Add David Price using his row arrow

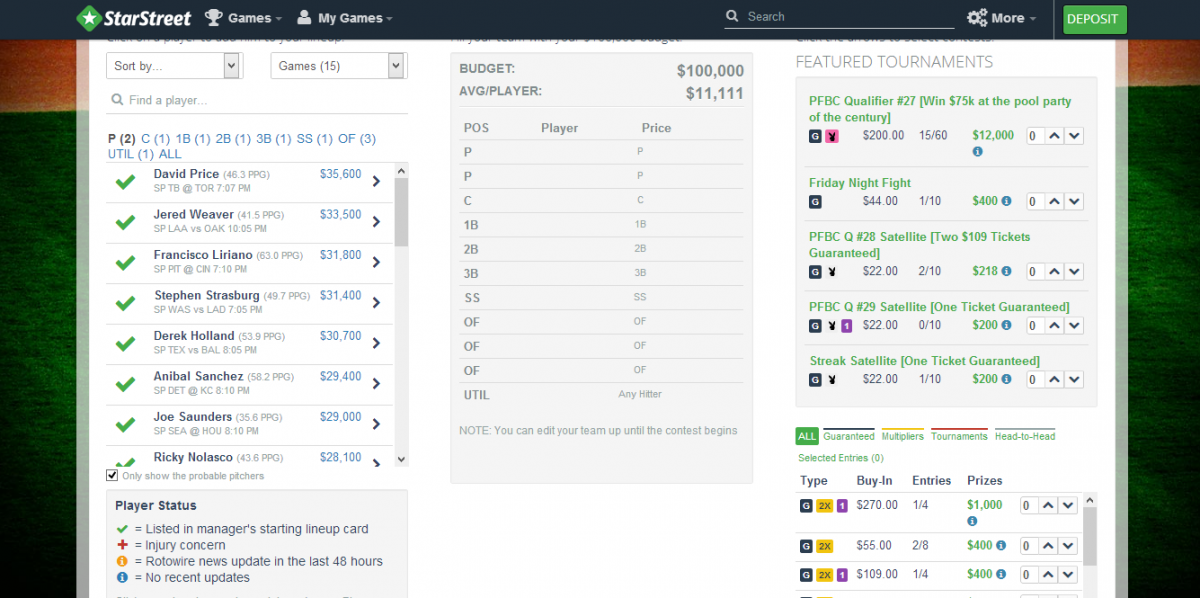(376, 181)
